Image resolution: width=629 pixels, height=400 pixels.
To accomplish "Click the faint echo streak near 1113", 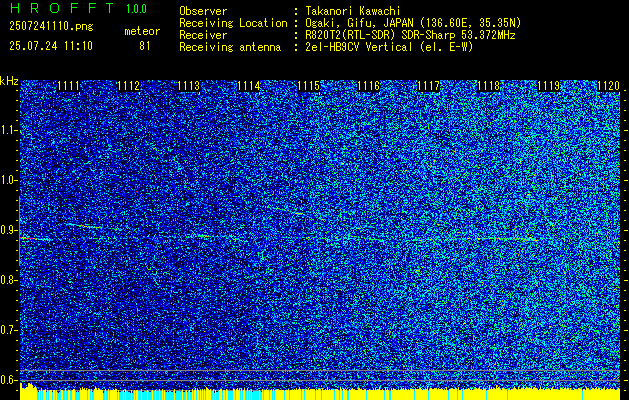I will [203, 236].
